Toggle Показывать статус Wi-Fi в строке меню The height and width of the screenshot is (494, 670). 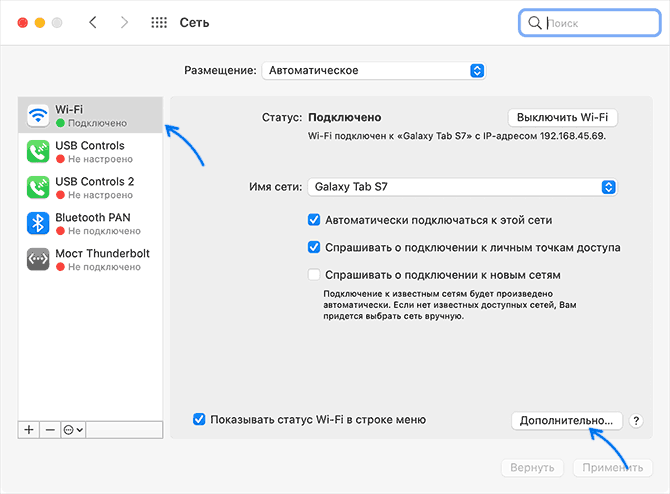[x=199, y=419]
